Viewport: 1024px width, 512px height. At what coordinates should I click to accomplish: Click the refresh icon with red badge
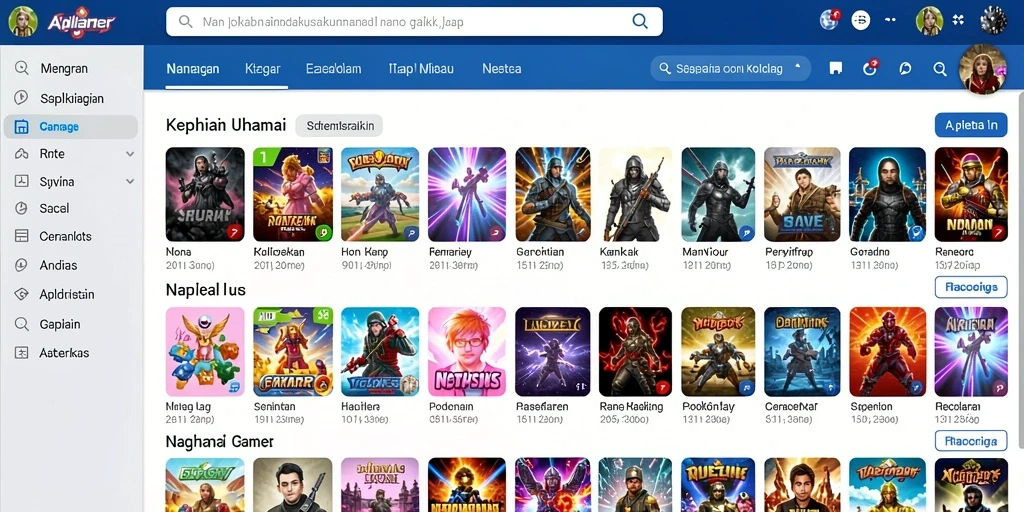click(870, 68)
